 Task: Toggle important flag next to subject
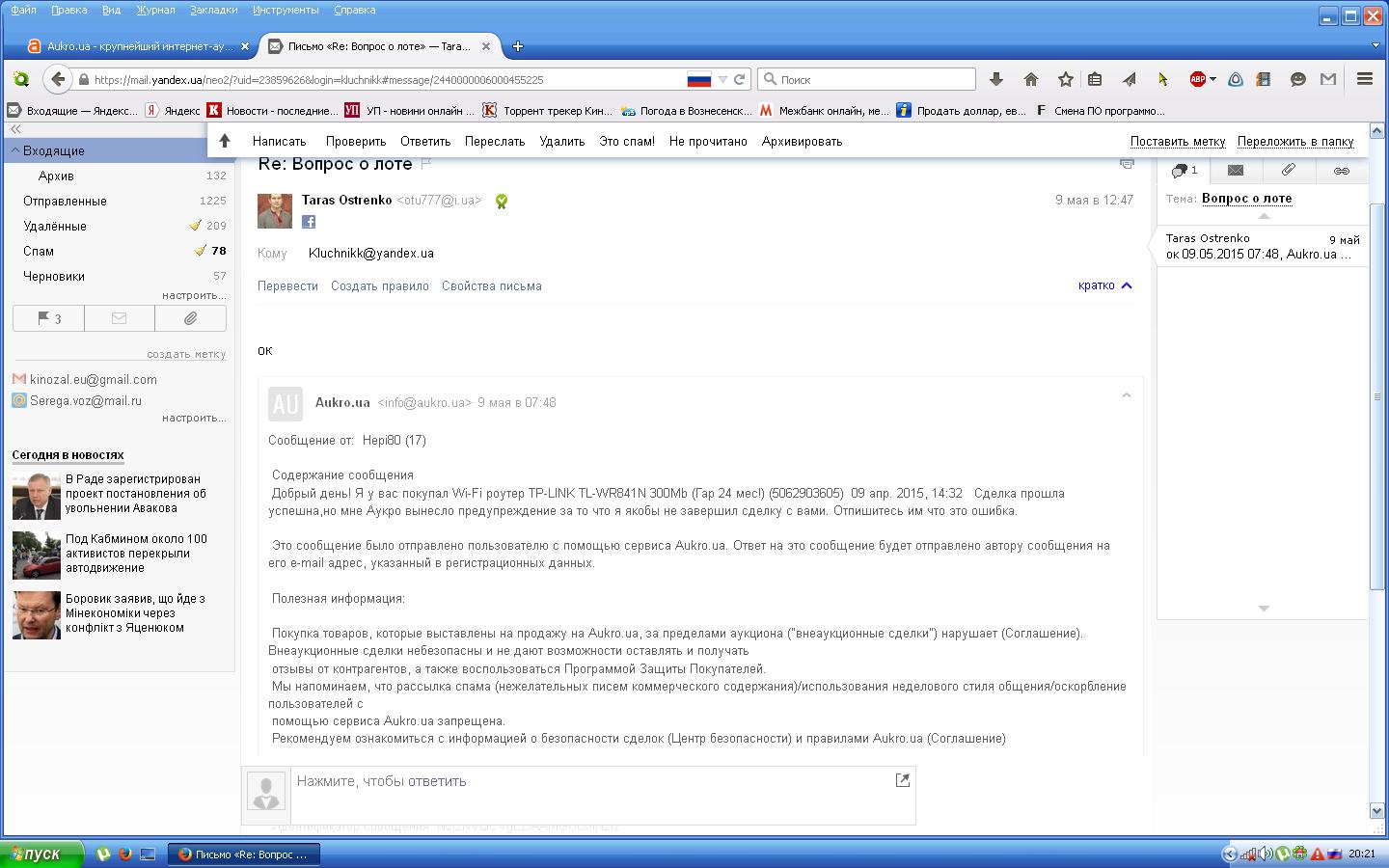pyautogui.click(x=426, y=163)
